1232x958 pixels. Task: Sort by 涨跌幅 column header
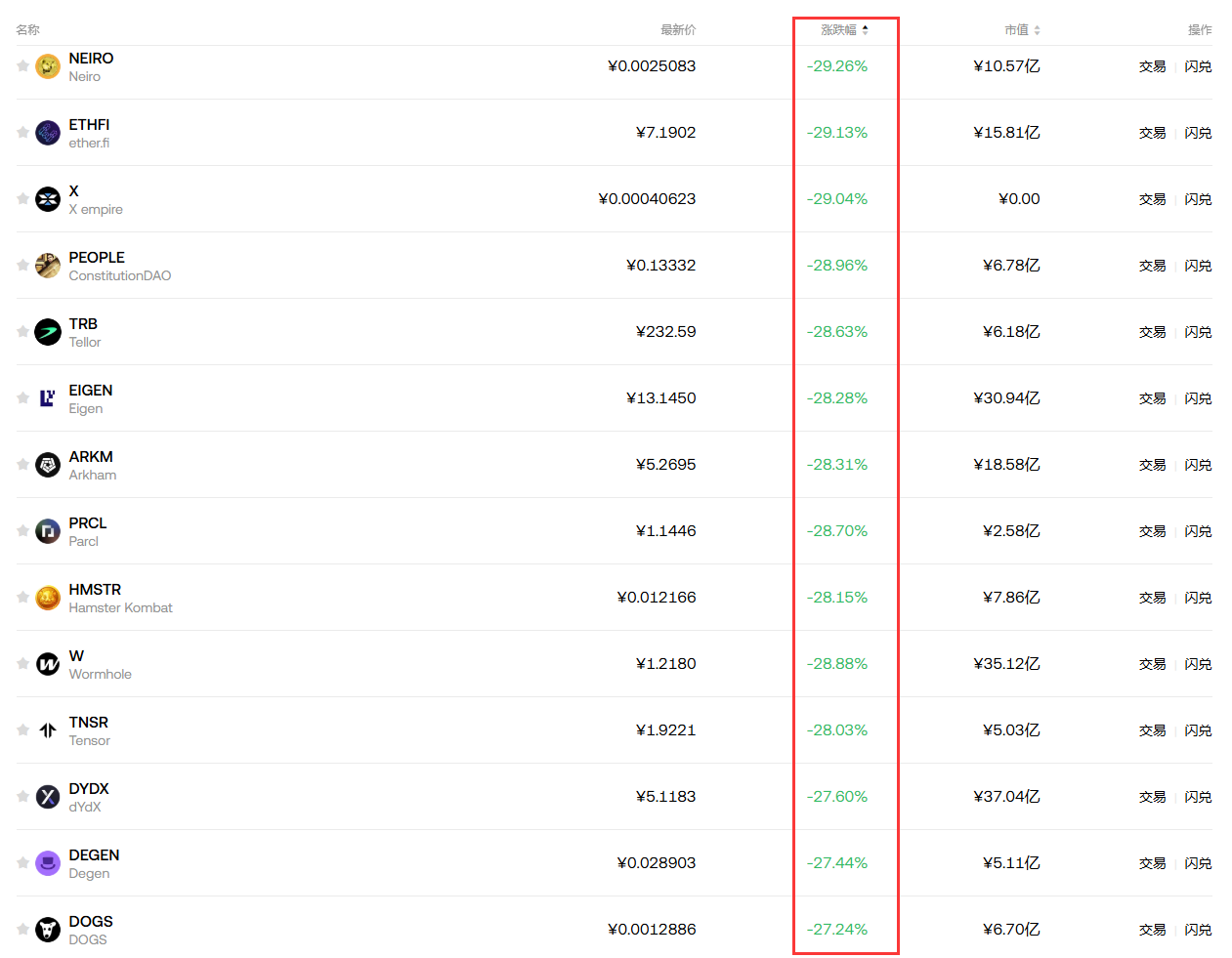pos(844,30)
